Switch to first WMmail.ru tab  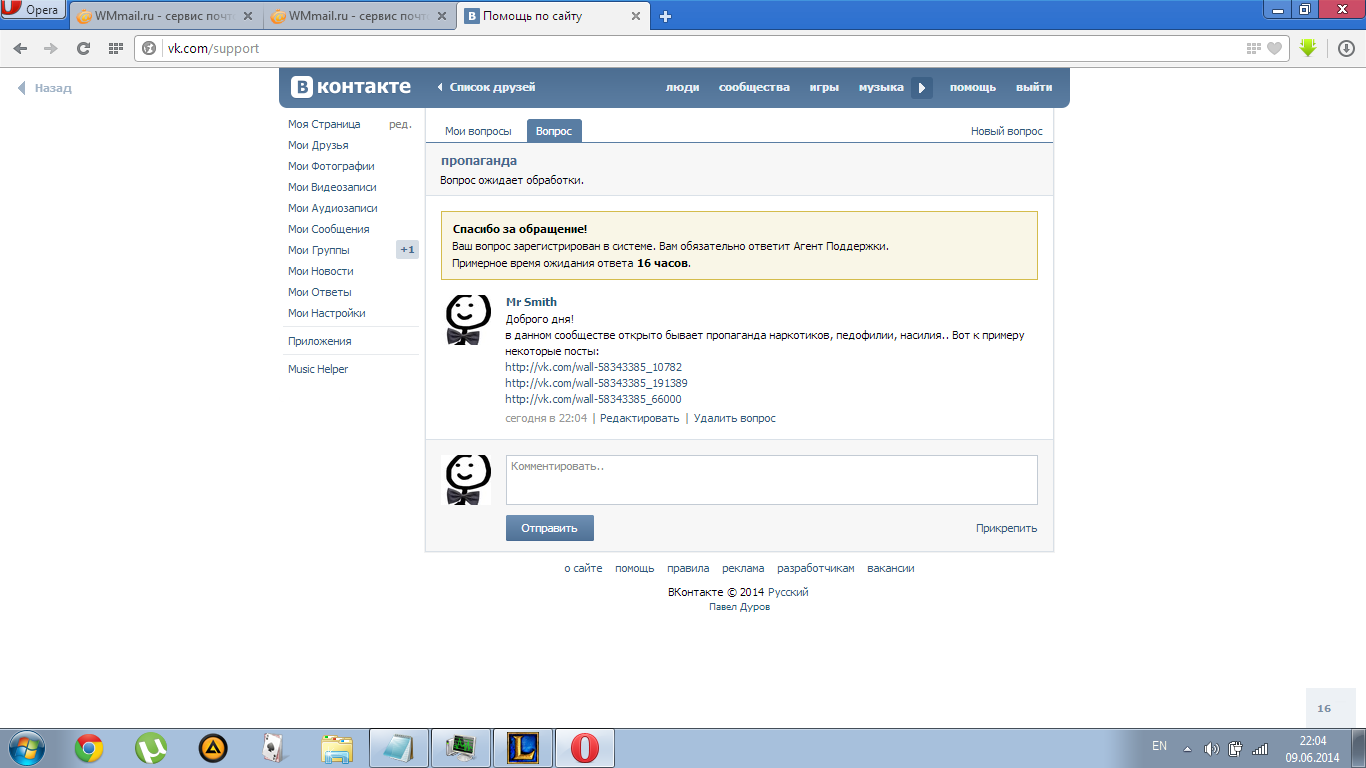[165, 16]
